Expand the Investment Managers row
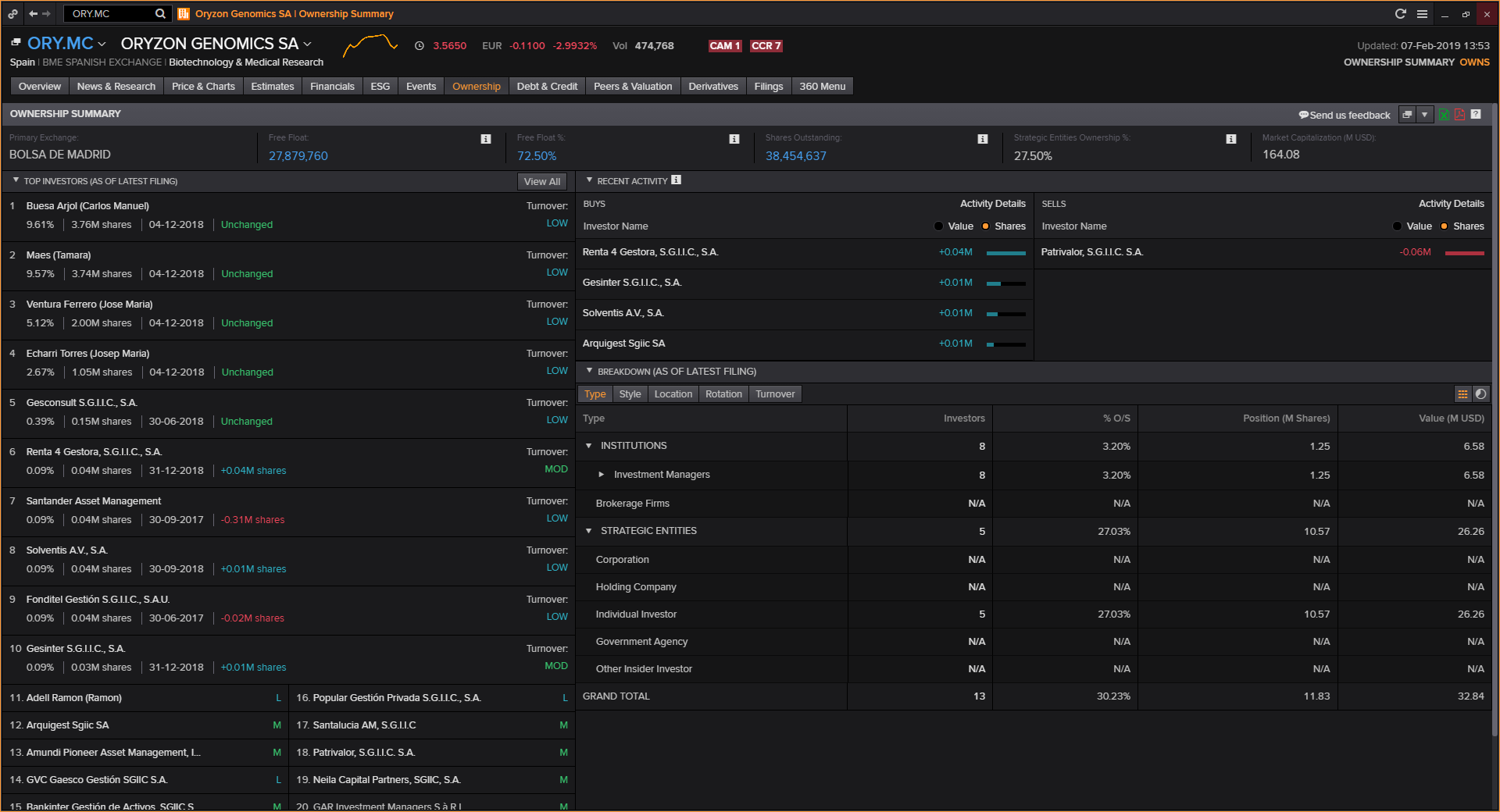 click(x=601, y=475)
